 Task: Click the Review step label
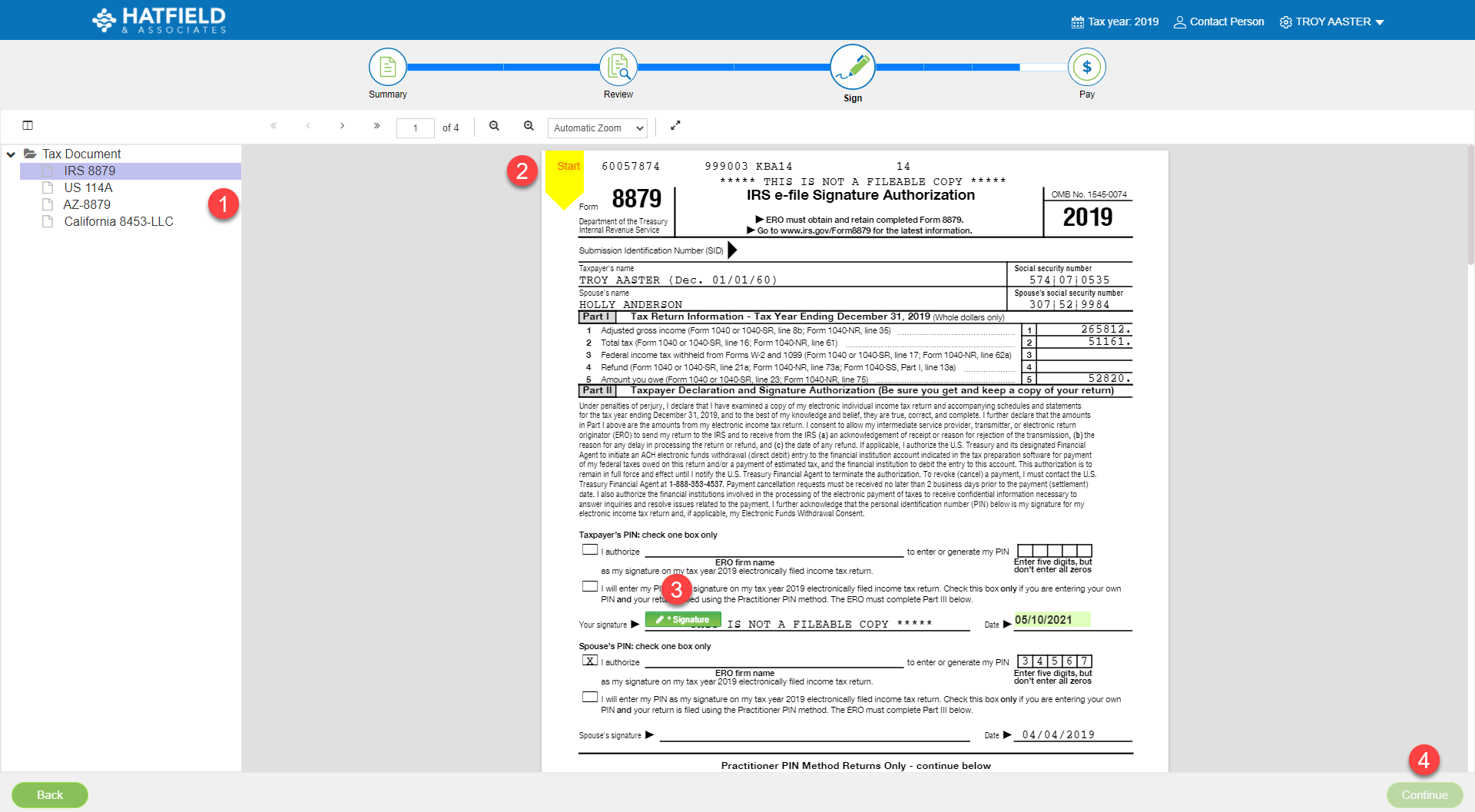pyautogui.click(x=618, y=94)
